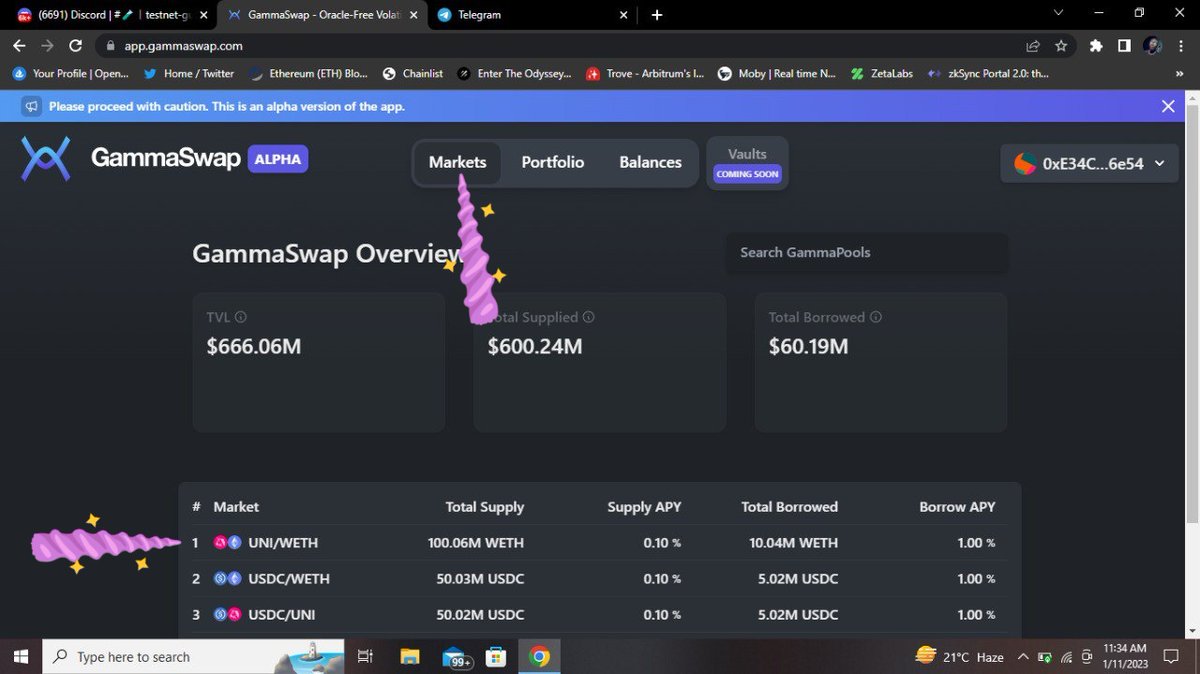
Task: Click the USDC/WETH token pair icons
Action: pyautogui.click(x=227, y=579)
